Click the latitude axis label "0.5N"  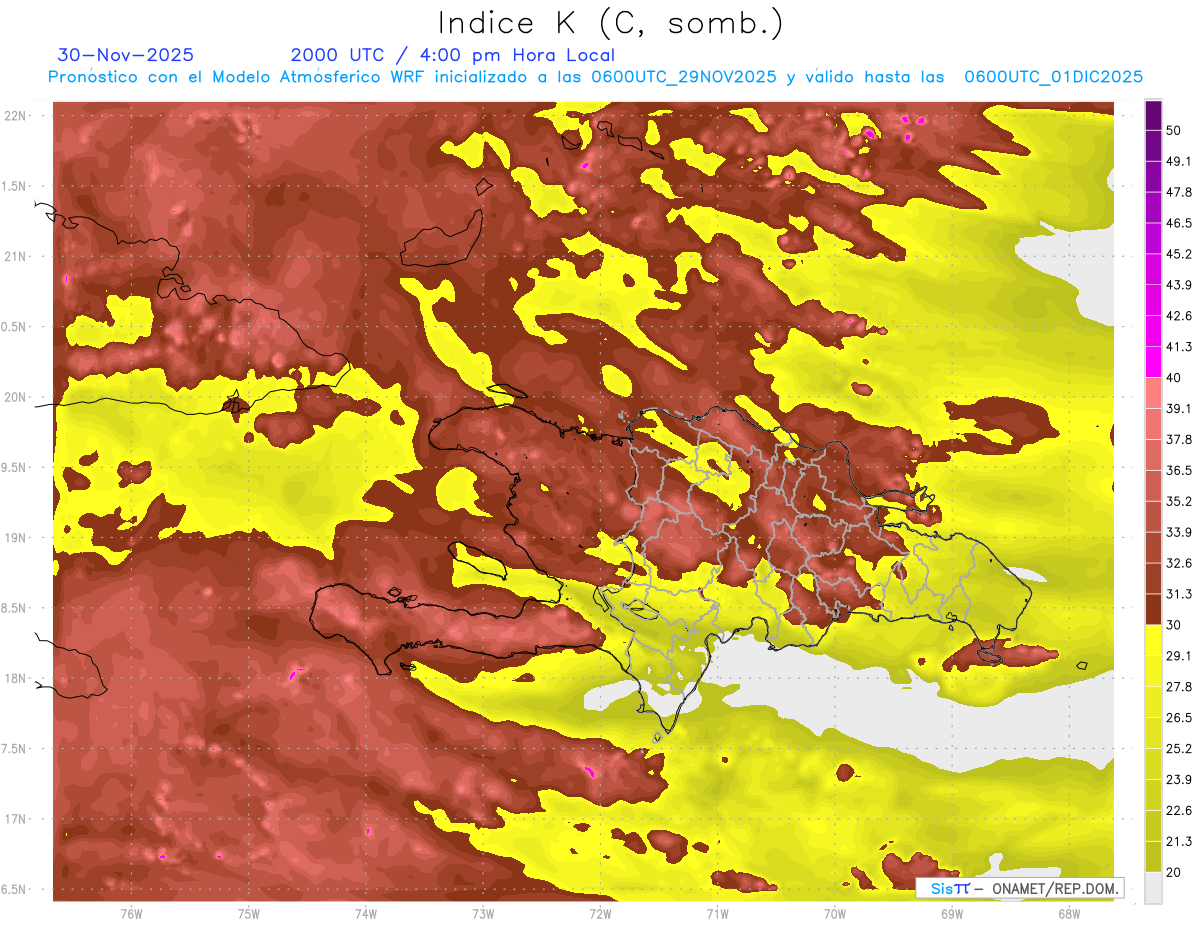[x=15, y=327]
